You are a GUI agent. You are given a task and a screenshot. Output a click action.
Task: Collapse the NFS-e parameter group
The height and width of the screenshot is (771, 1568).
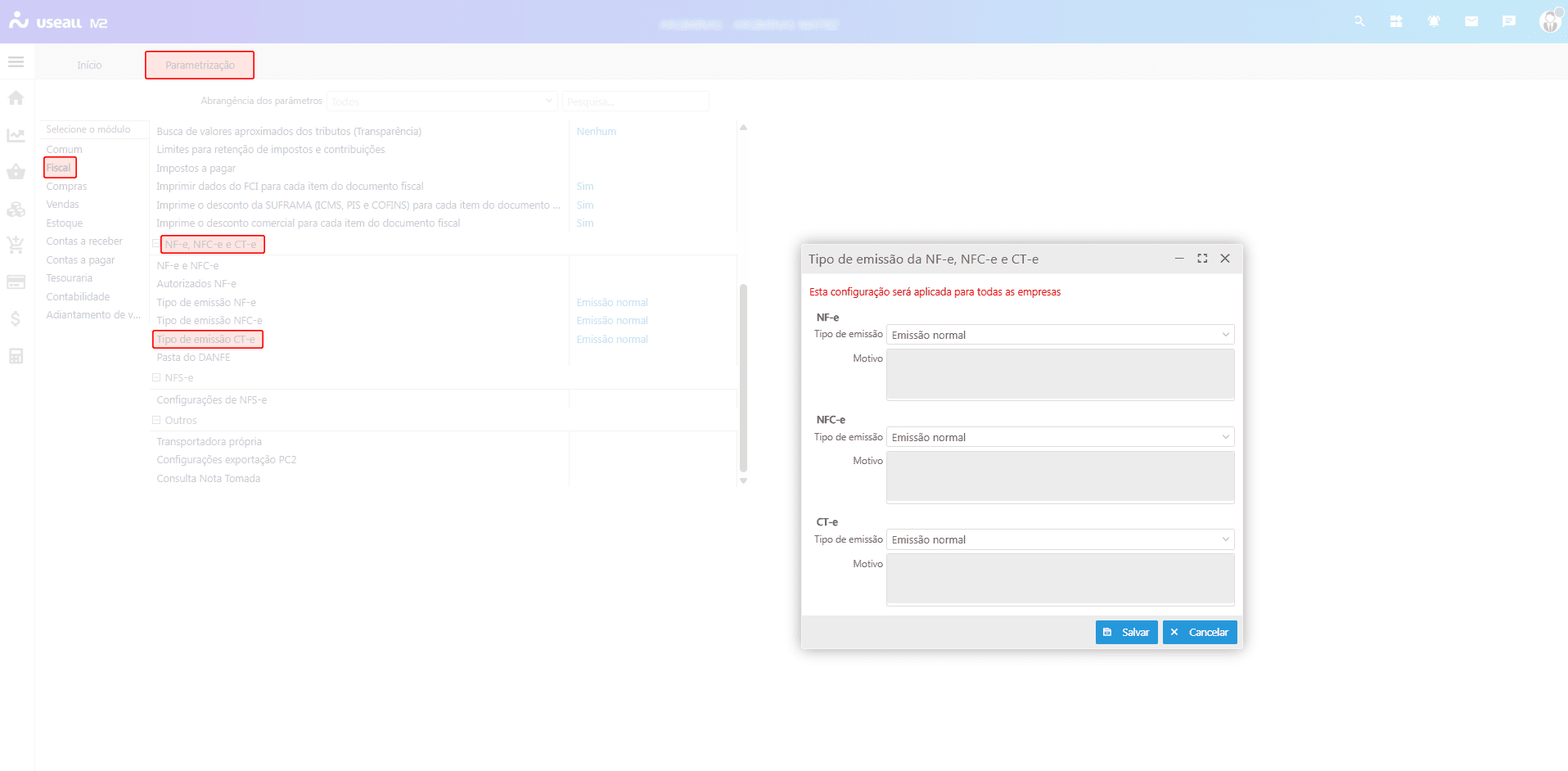click(x=156, y=378)
